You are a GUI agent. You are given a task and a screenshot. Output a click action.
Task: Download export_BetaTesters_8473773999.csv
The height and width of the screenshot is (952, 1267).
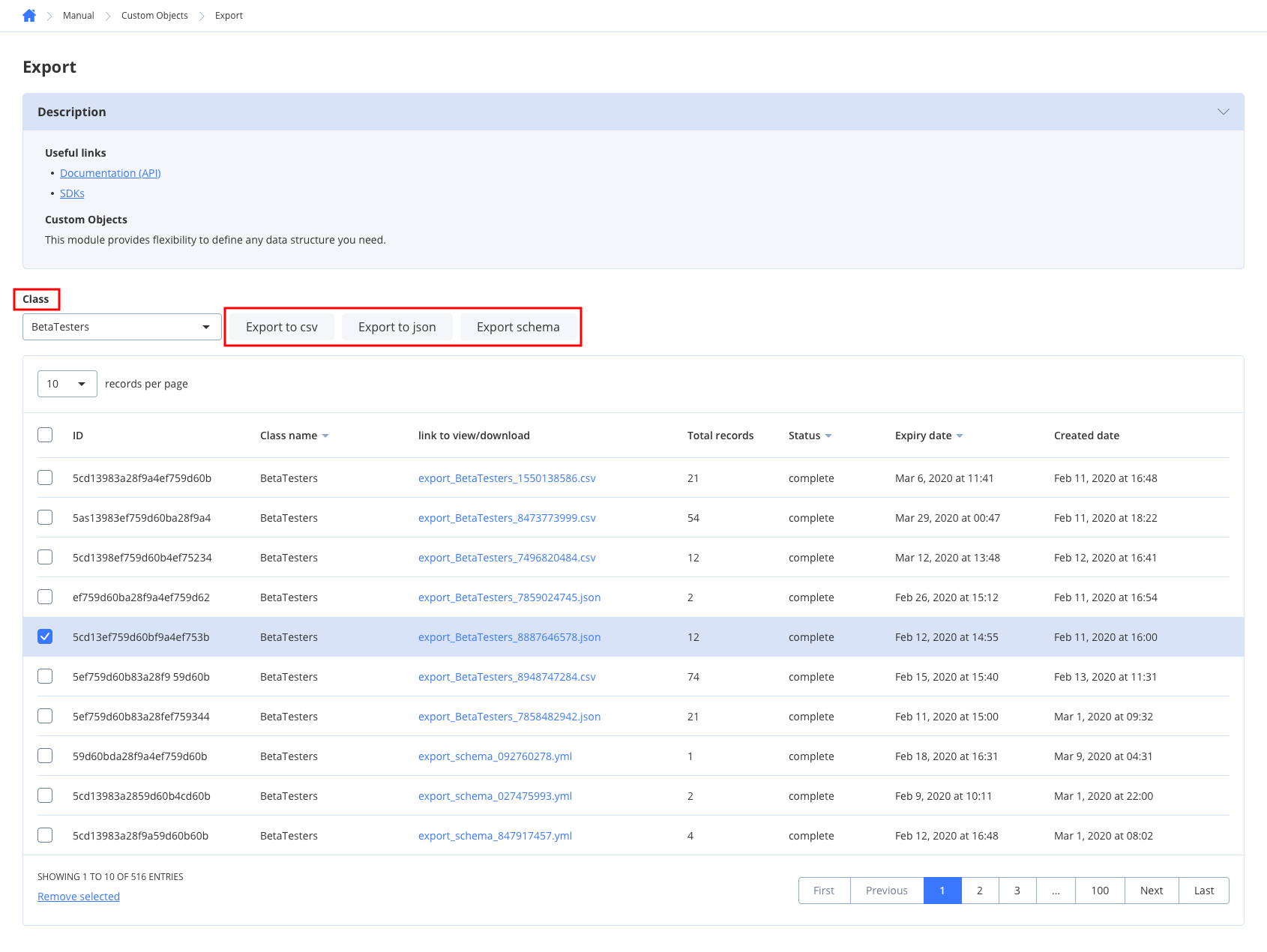507,518
